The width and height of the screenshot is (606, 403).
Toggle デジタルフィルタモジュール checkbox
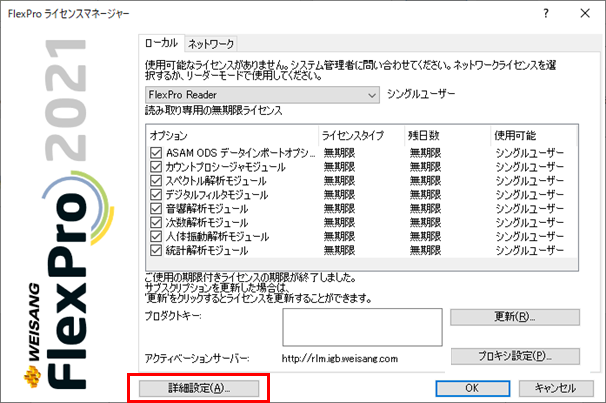tap(156, 195)
